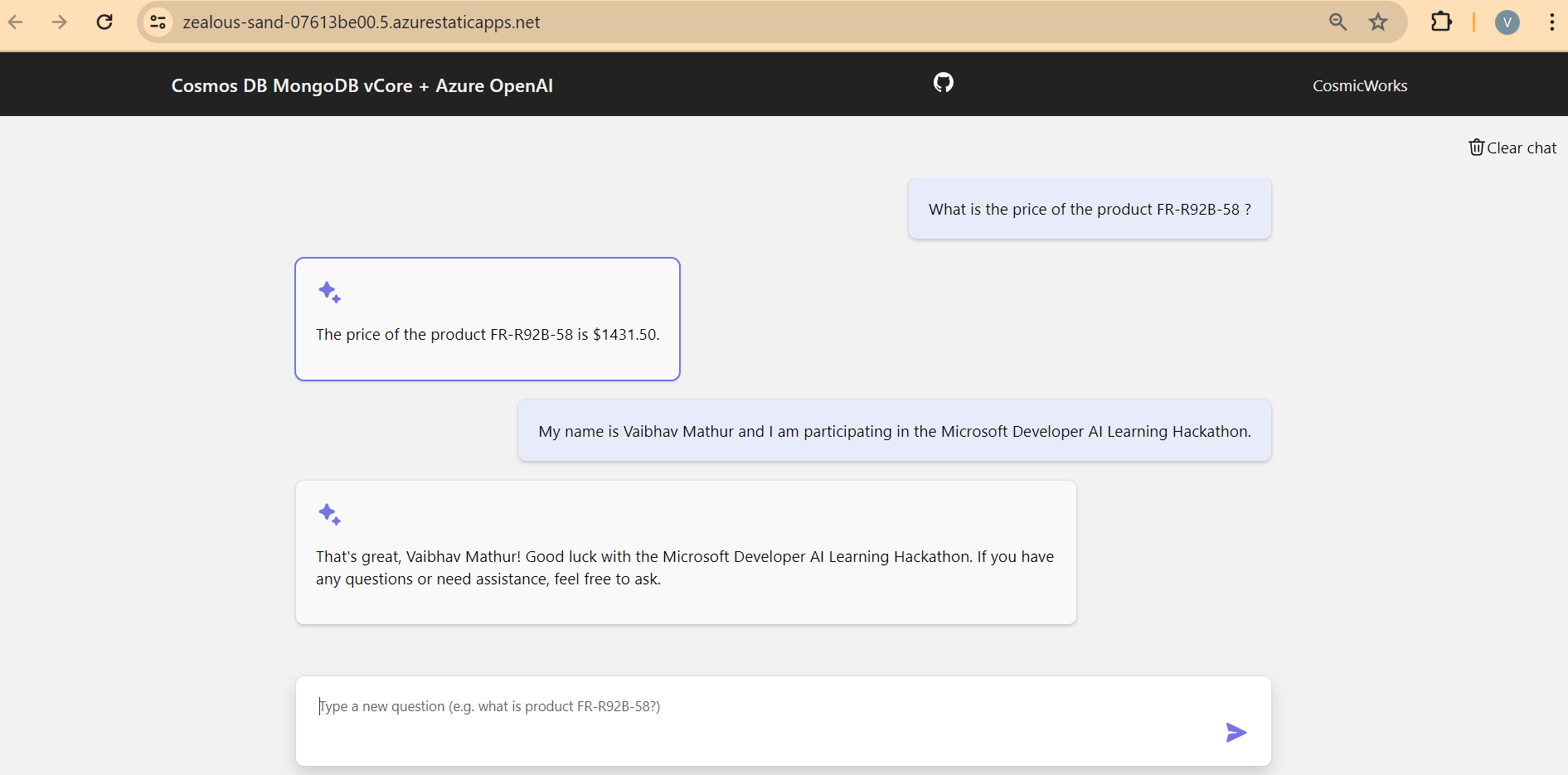Viewport: 1568px width, 775px height.
Task: Click the address bar URL
Action: [362, 22]
